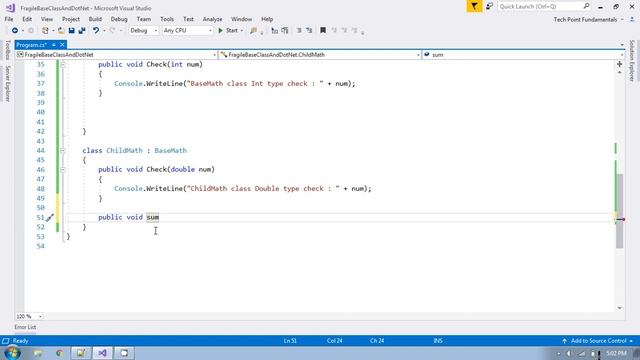Click the Comment Out Selected Lines icon
This screenshot has height=360, width=640.
275,31
